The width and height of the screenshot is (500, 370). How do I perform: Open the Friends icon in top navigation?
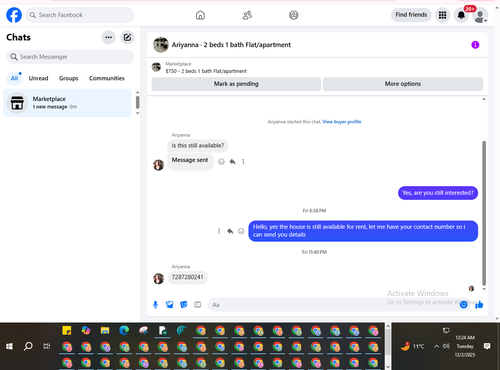pyautogui.click(x=247, y=15)
